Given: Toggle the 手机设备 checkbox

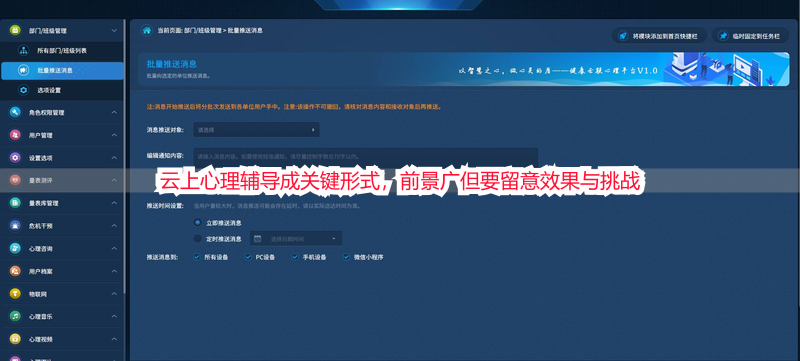Looking at the screenshot, I should [295, 257].
